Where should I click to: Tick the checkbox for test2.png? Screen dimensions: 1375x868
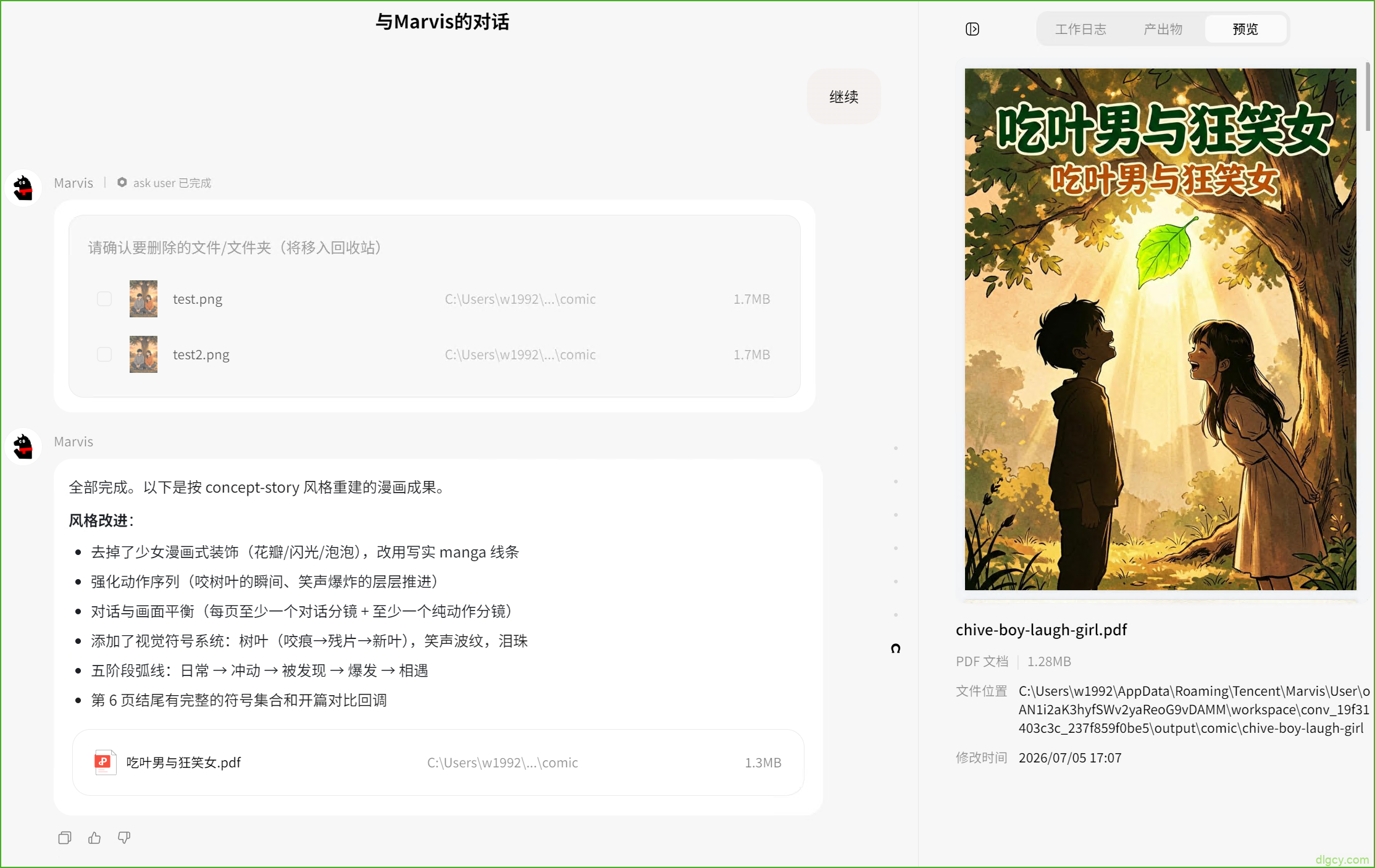[x=104, y=354]
